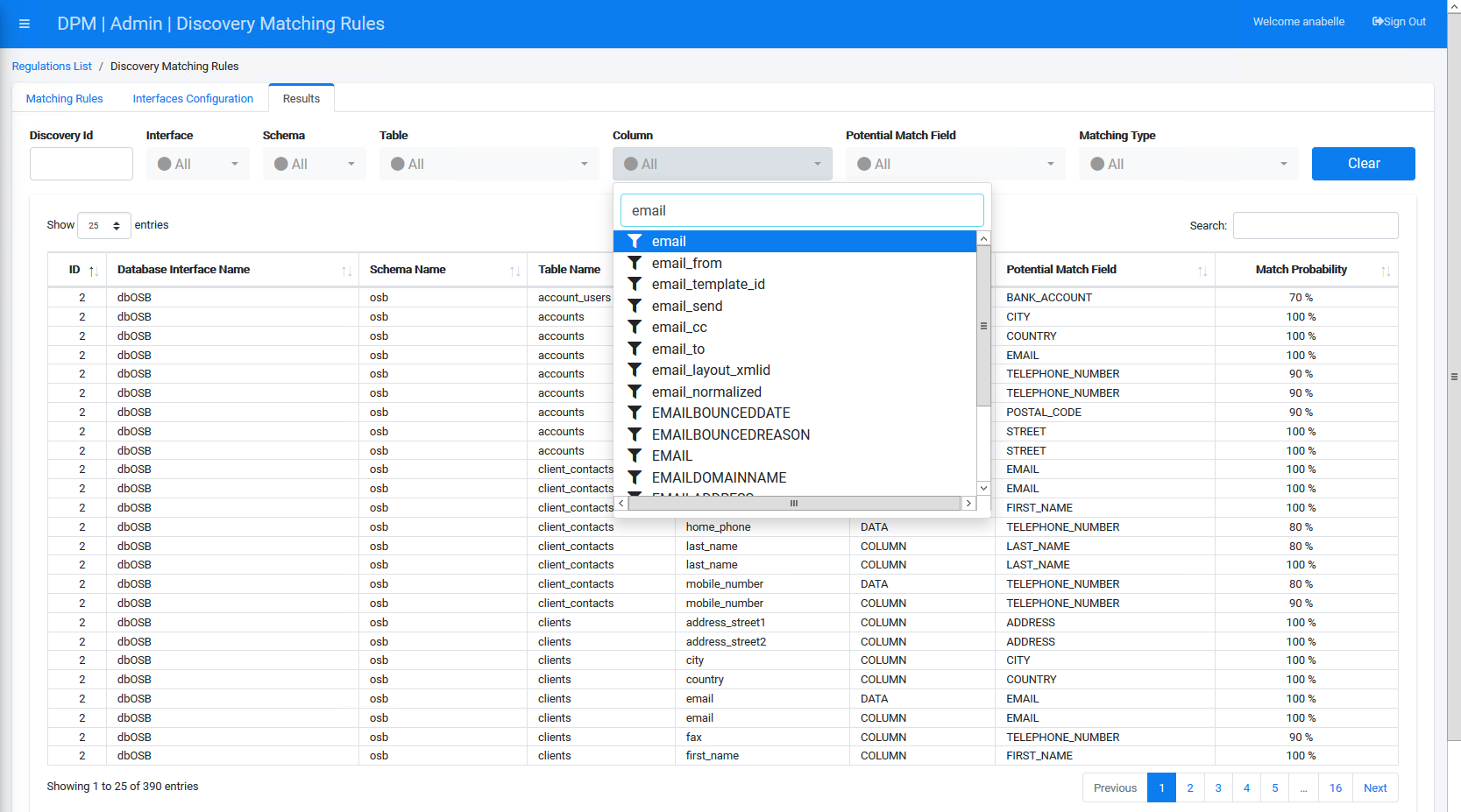Screen dimensions: 1461x812
Task: Click the dropdown vertical scrollbar thumb
Action: pos(983,326)
